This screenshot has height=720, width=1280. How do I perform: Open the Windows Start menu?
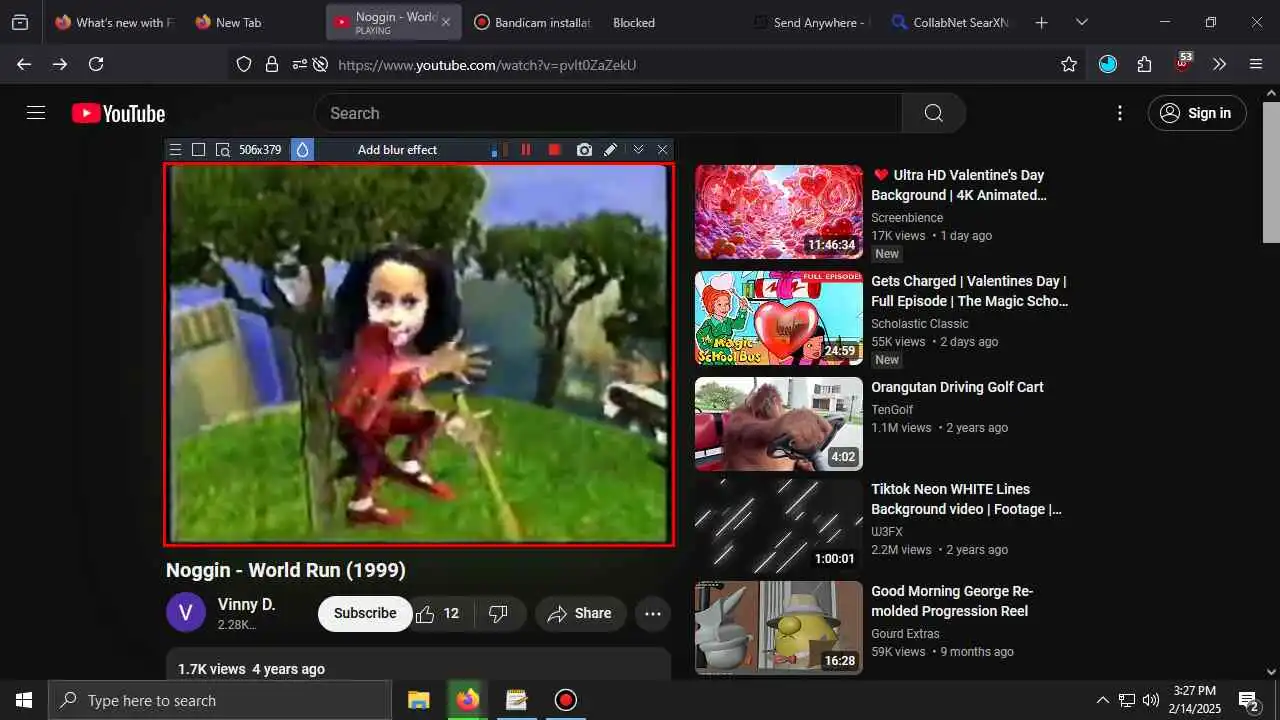(24, 700)
